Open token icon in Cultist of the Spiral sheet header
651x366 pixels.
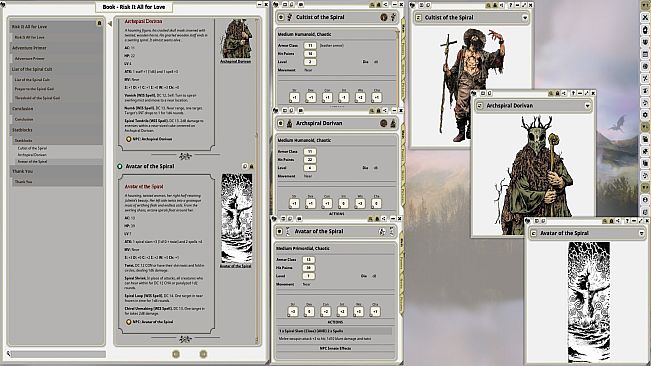point(393,17)
